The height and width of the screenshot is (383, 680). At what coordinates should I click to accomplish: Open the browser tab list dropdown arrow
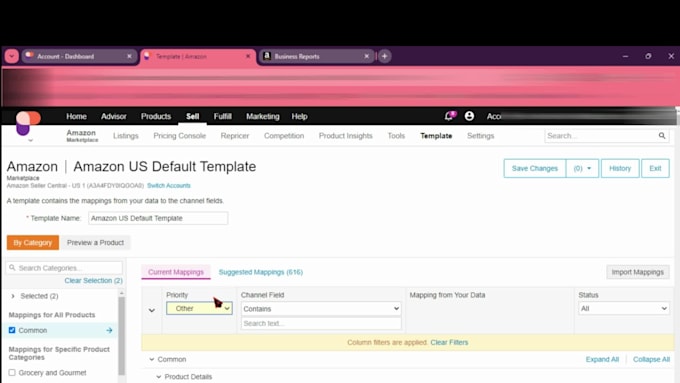click(x=12, y=56)
